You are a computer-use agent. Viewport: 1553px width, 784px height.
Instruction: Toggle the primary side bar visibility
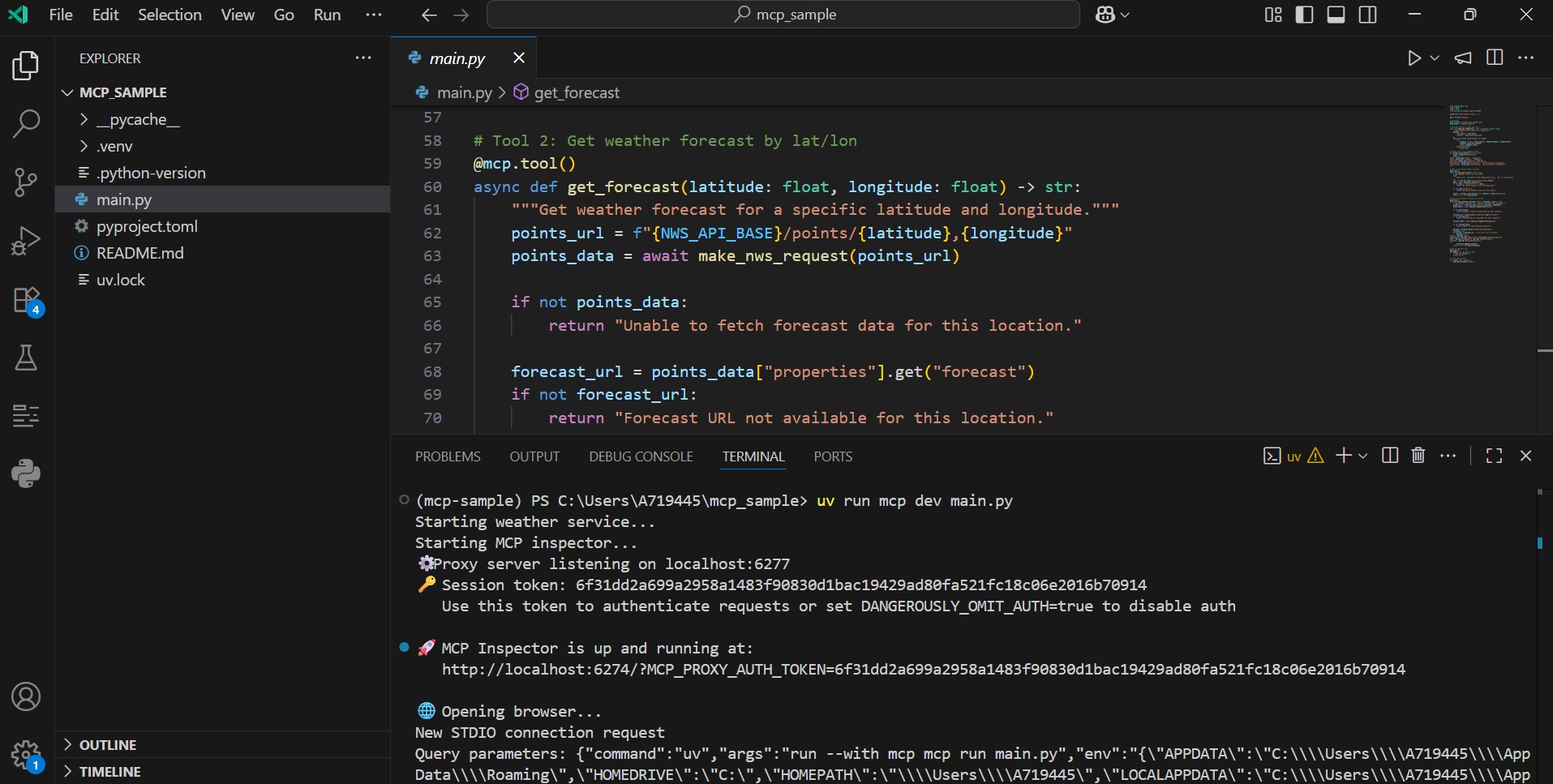(1304, 15)
